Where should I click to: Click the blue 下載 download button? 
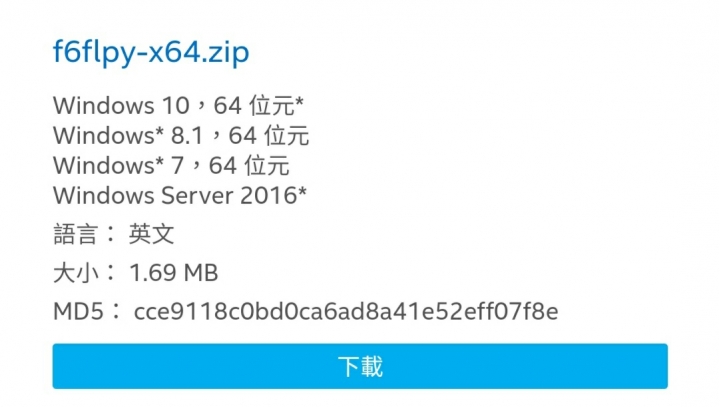(x=360, y=366)
